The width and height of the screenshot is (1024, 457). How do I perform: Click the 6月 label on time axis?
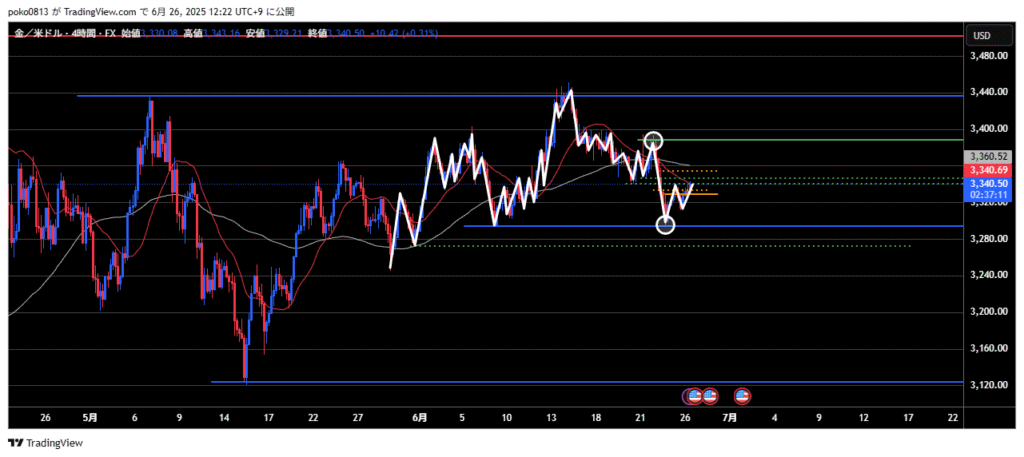420,416
